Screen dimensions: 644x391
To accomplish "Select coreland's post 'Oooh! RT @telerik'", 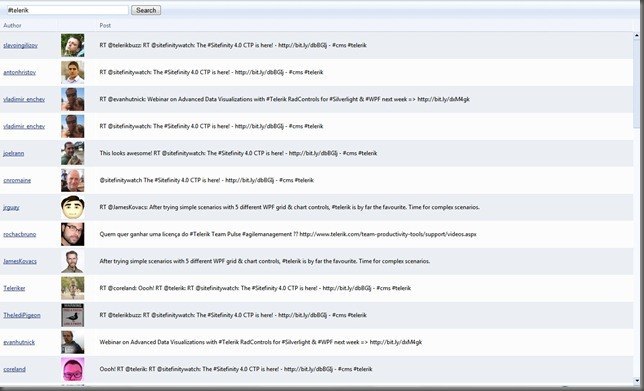I will [236, 369].
